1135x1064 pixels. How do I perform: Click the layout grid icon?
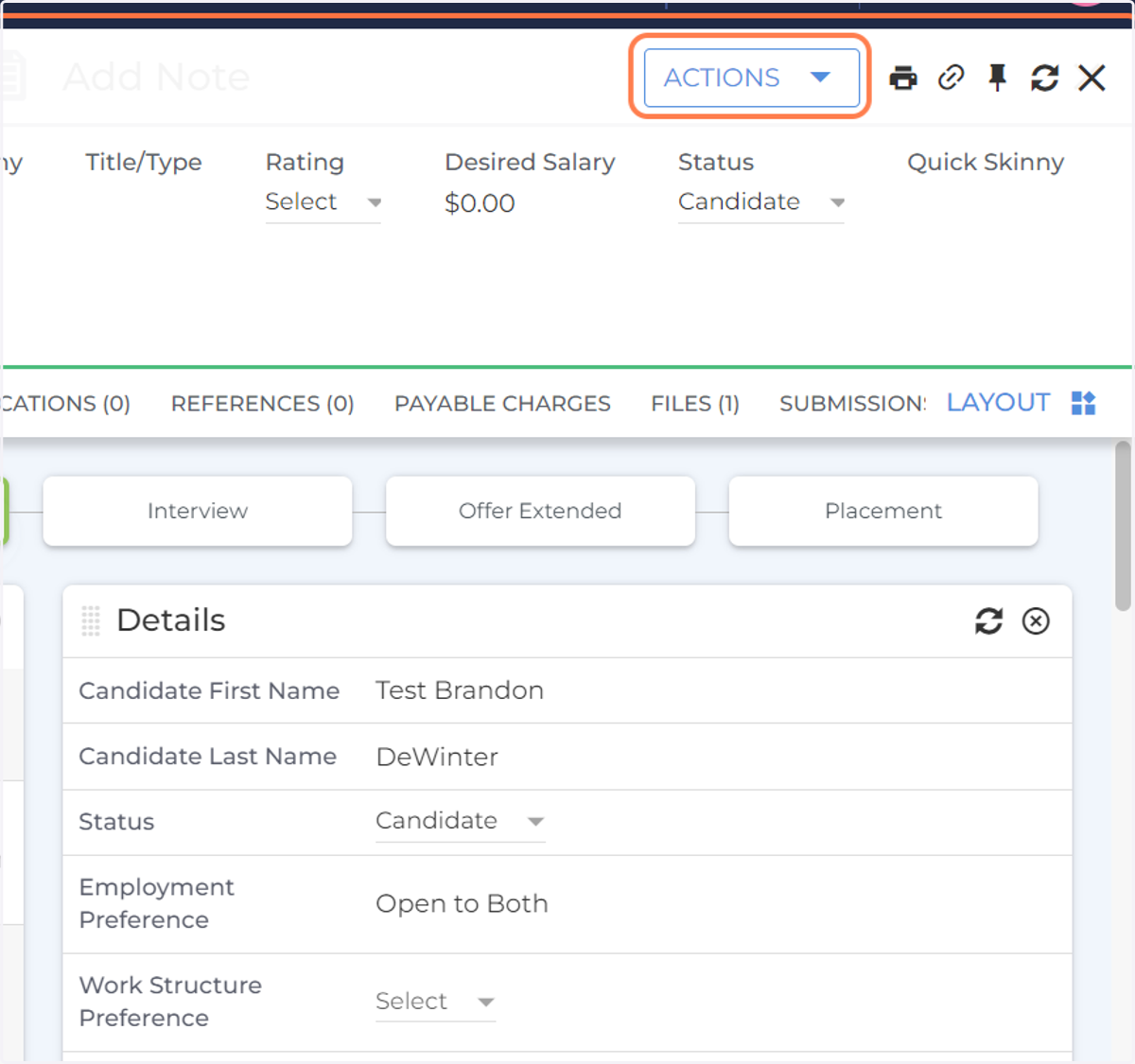1083,404
